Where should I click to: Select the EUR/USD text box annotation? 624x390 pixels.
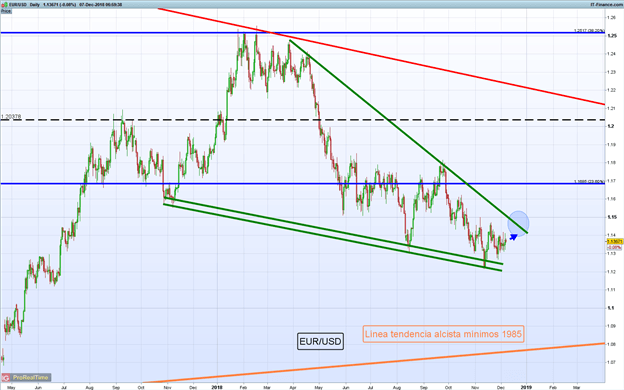(x=320, y=341)
